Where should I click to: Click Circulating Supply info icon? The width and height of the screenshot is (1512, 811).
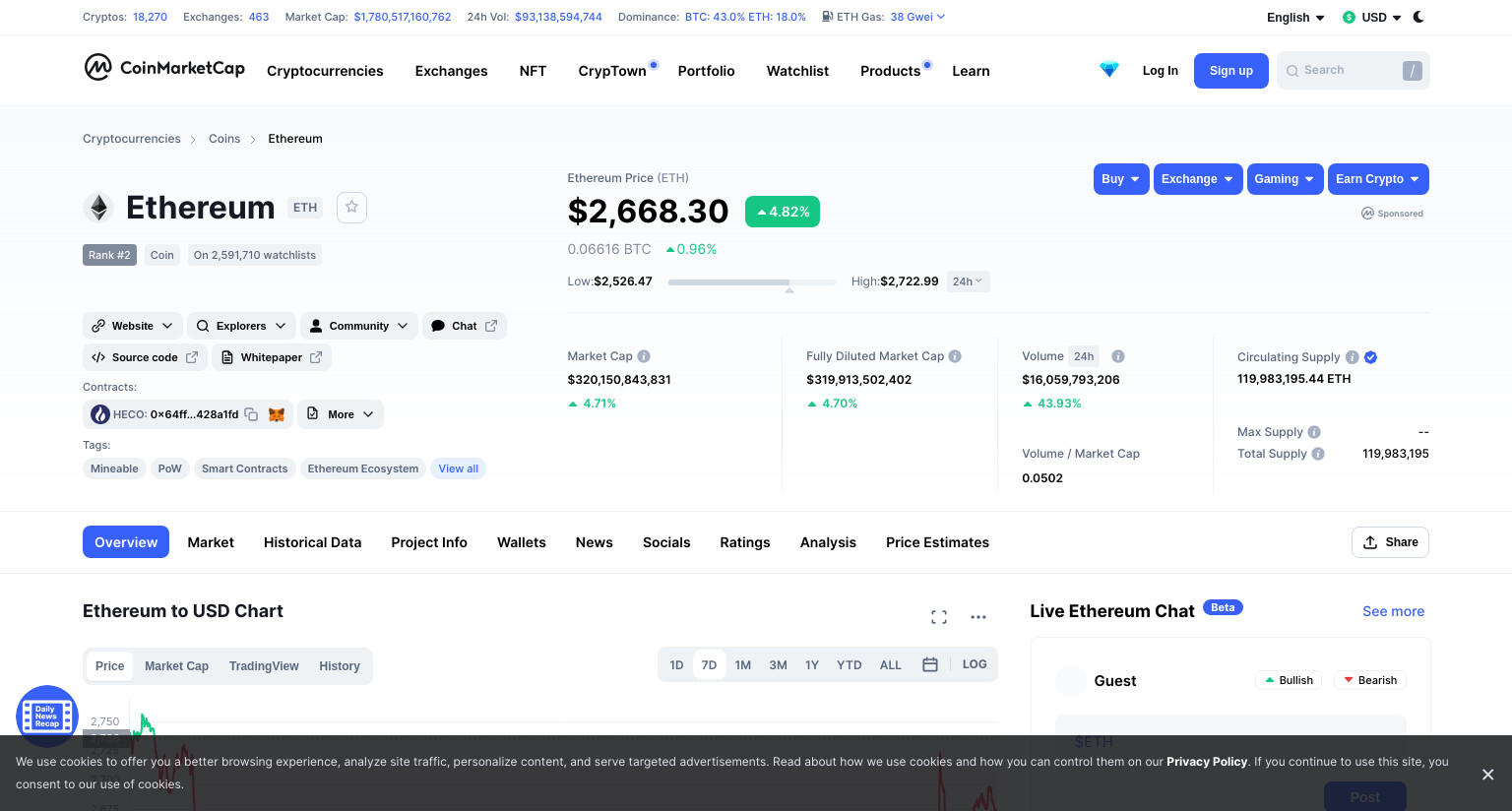pyautogui.click(x=1353, y=357)
